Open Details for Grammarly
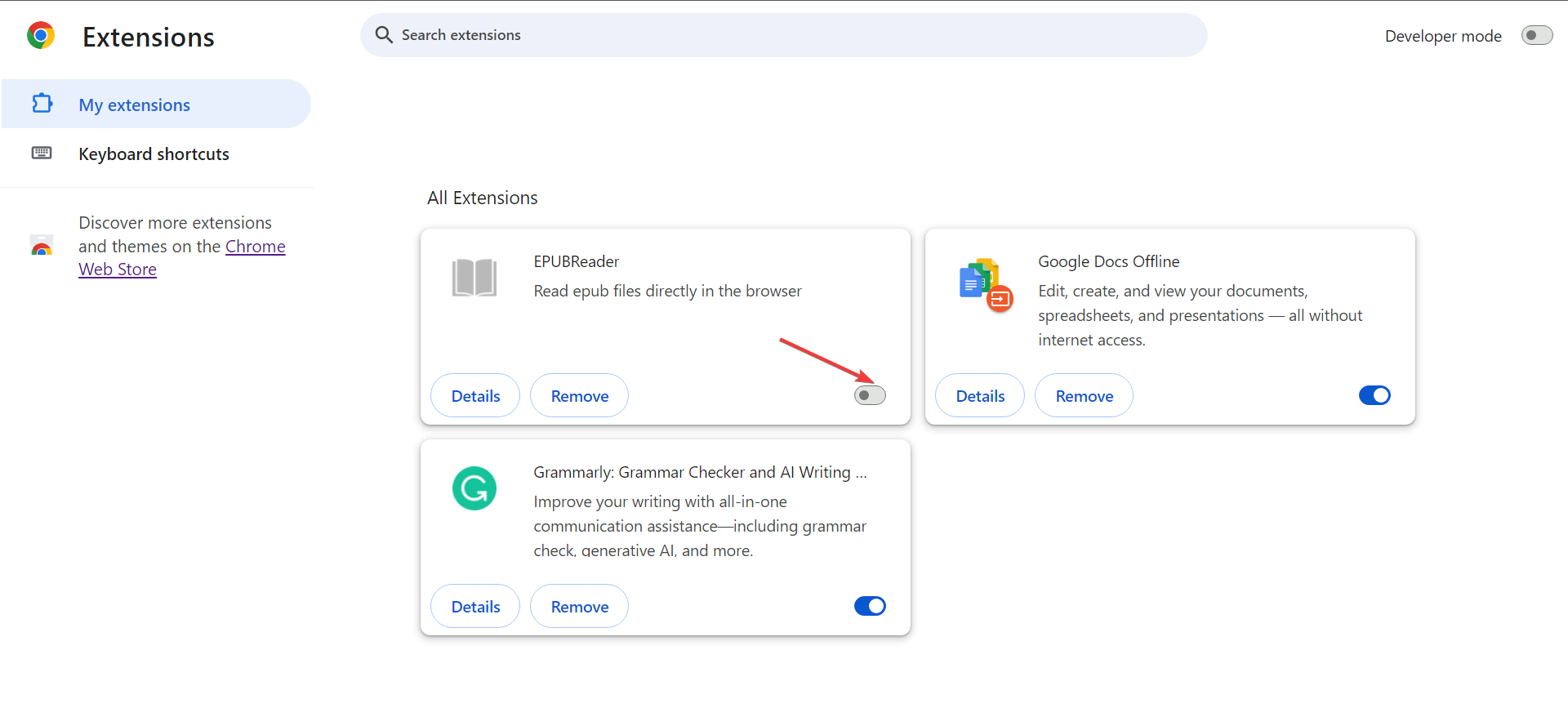The image size is (1568, 717). (x=475, y=607)
